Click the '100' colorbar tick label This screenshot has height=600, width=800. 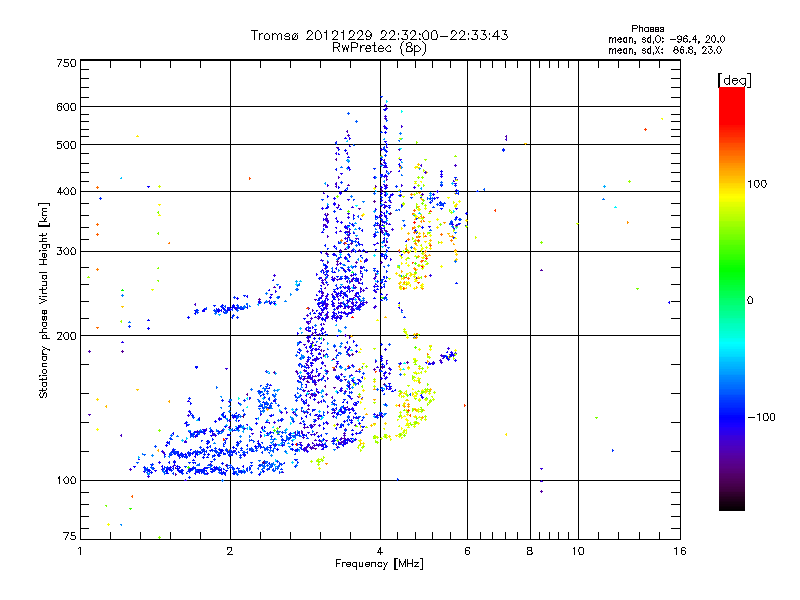pos(757,184)
